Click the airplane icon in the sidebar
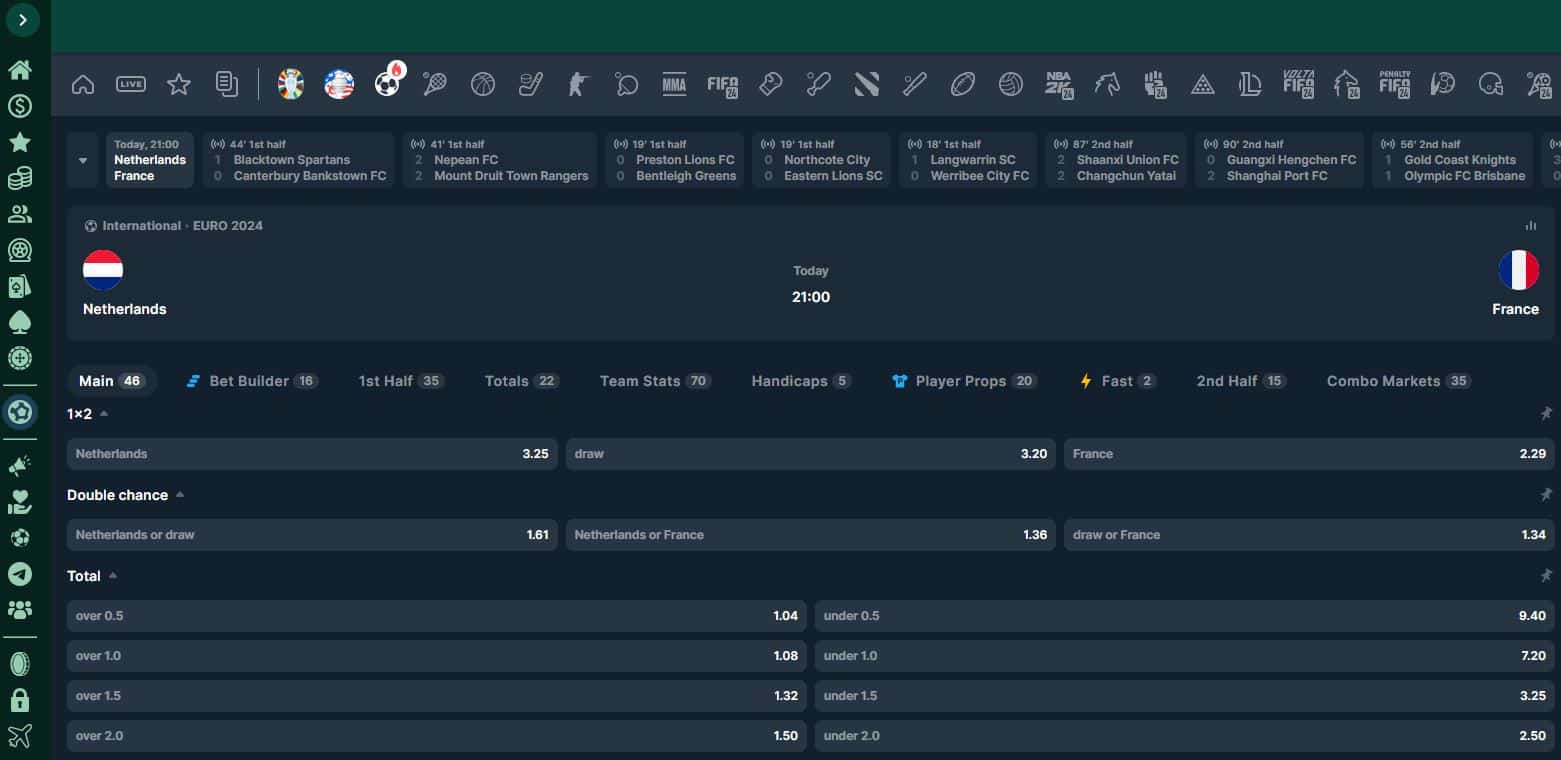Viewport: 1561px width, 760px height. pyautogui.click(x=19, y=736)
